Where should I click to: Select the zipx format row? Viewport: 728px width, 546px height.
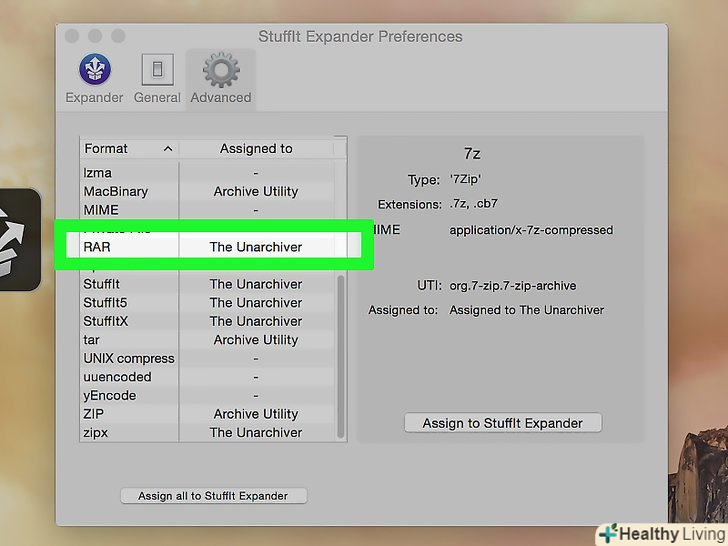207,433
